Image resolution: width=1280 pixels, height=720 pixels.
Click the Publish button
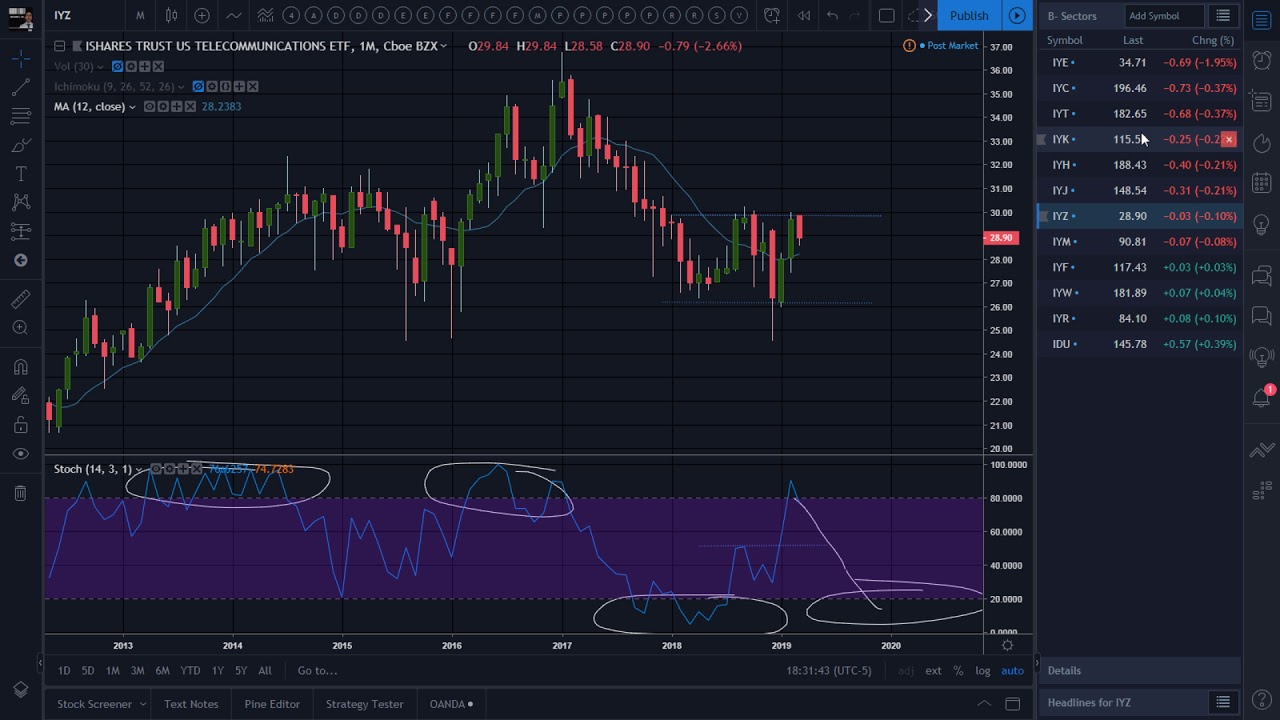[968, 15]
